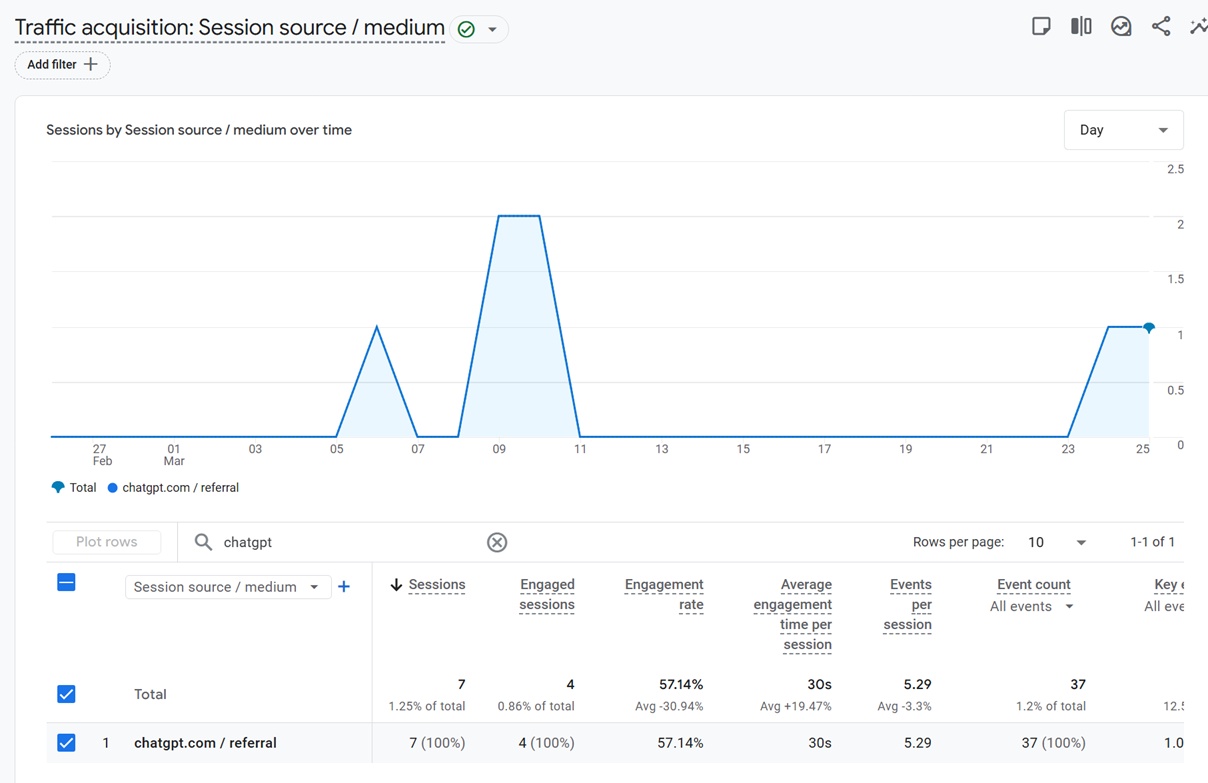Viewport: 1208px width, 783px height.
Task: Click the data point marker on day 25
Action: [1149, 328]
